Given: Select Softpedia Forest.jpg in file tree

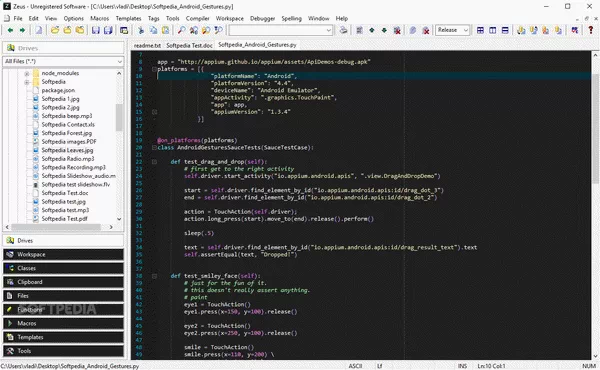Looking at the screenshot, I should 67,133.
